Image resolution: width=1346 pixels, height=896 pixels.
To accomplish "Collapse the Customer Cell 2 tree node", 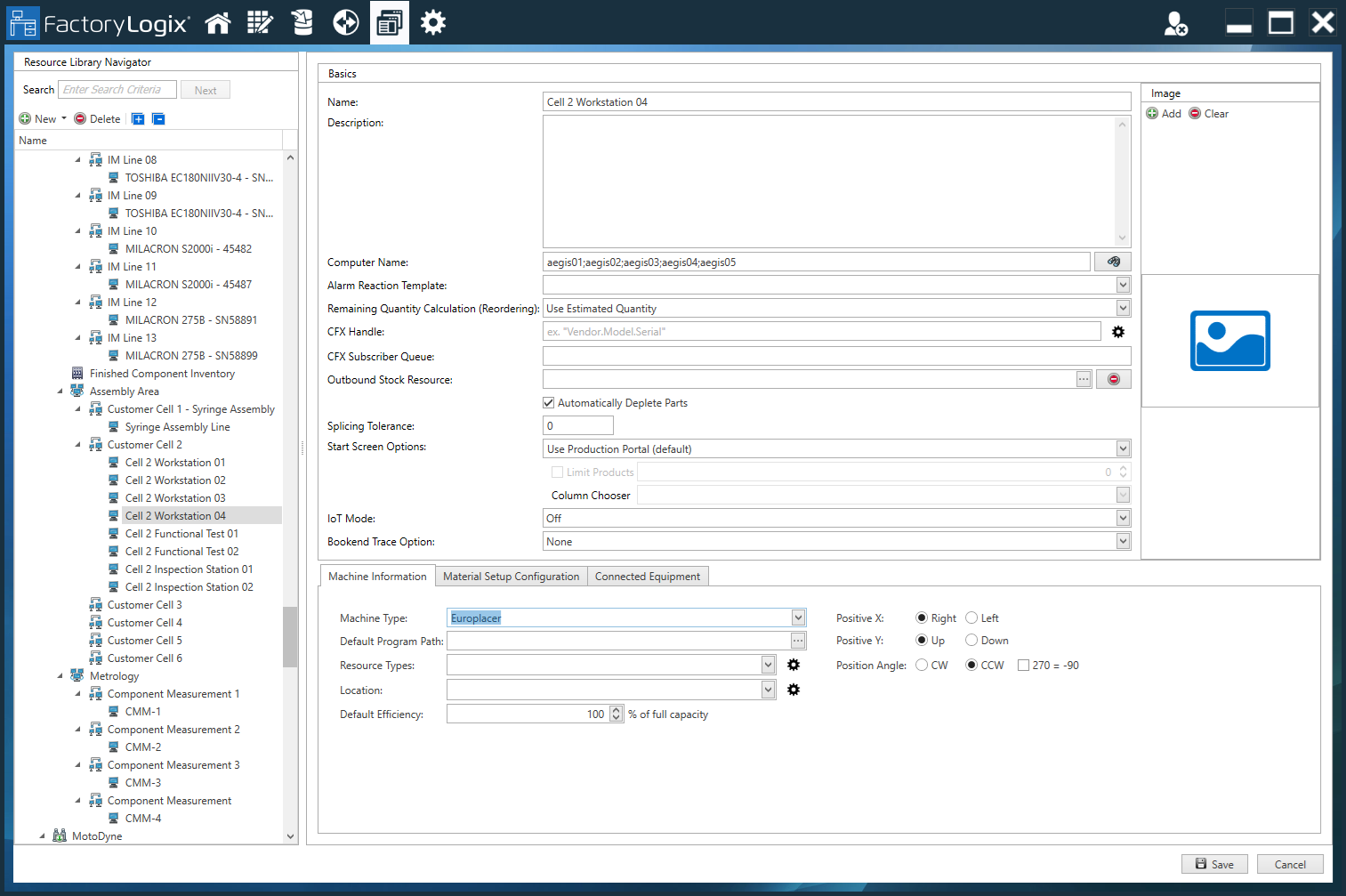I will click(77, 444).
